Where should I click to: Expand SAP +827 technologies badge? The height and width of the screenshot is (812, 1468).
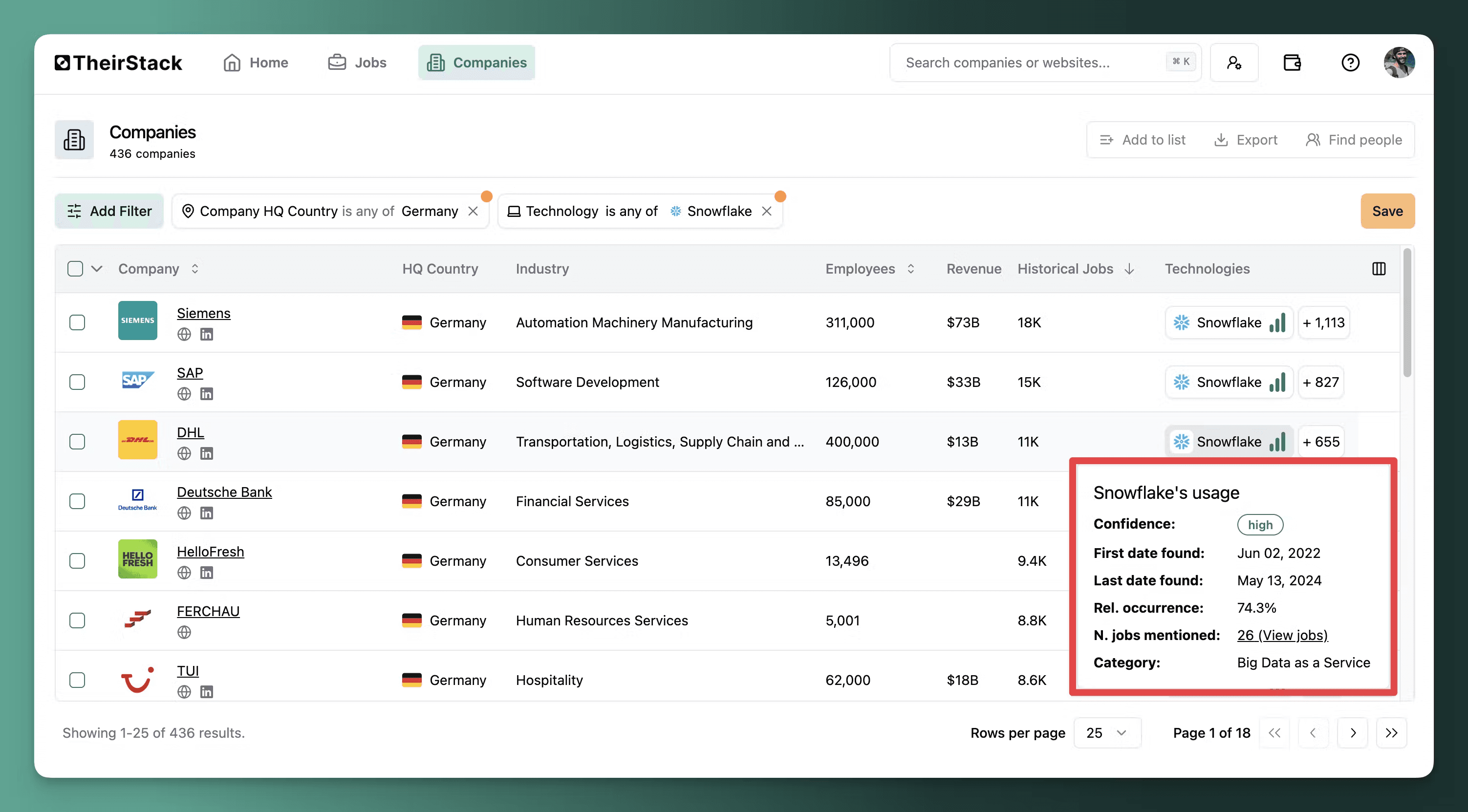pyautogui.click(x=1320, y=383)
